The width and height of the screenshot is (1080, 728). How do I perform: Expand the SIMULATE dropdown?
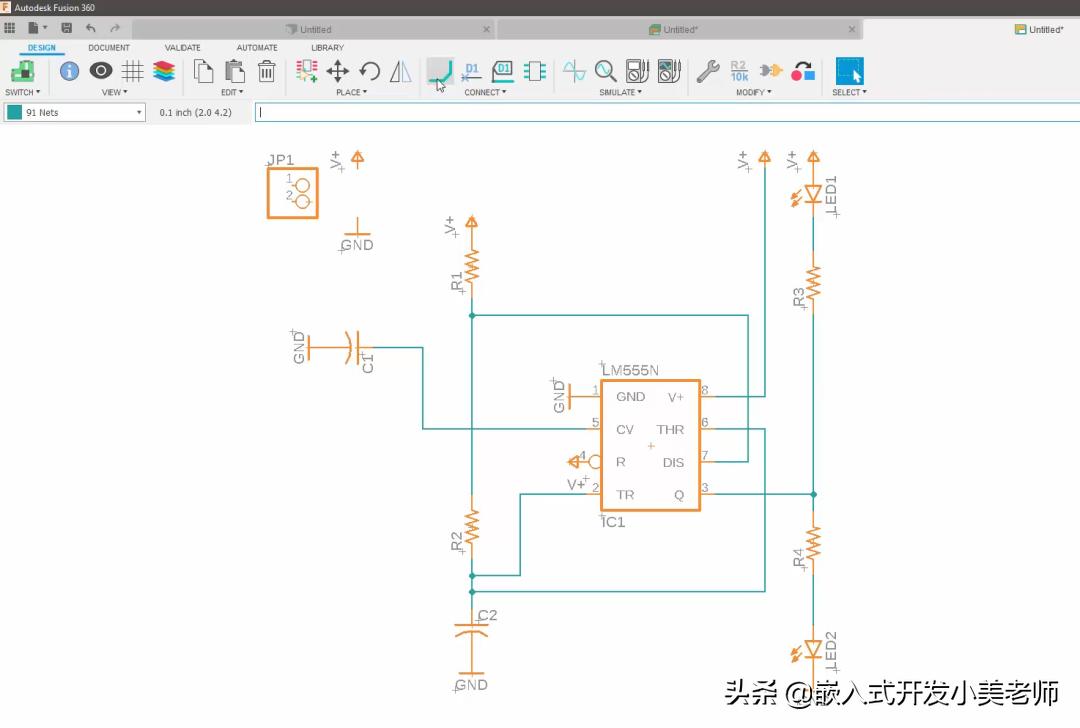[x=620, y=92]
